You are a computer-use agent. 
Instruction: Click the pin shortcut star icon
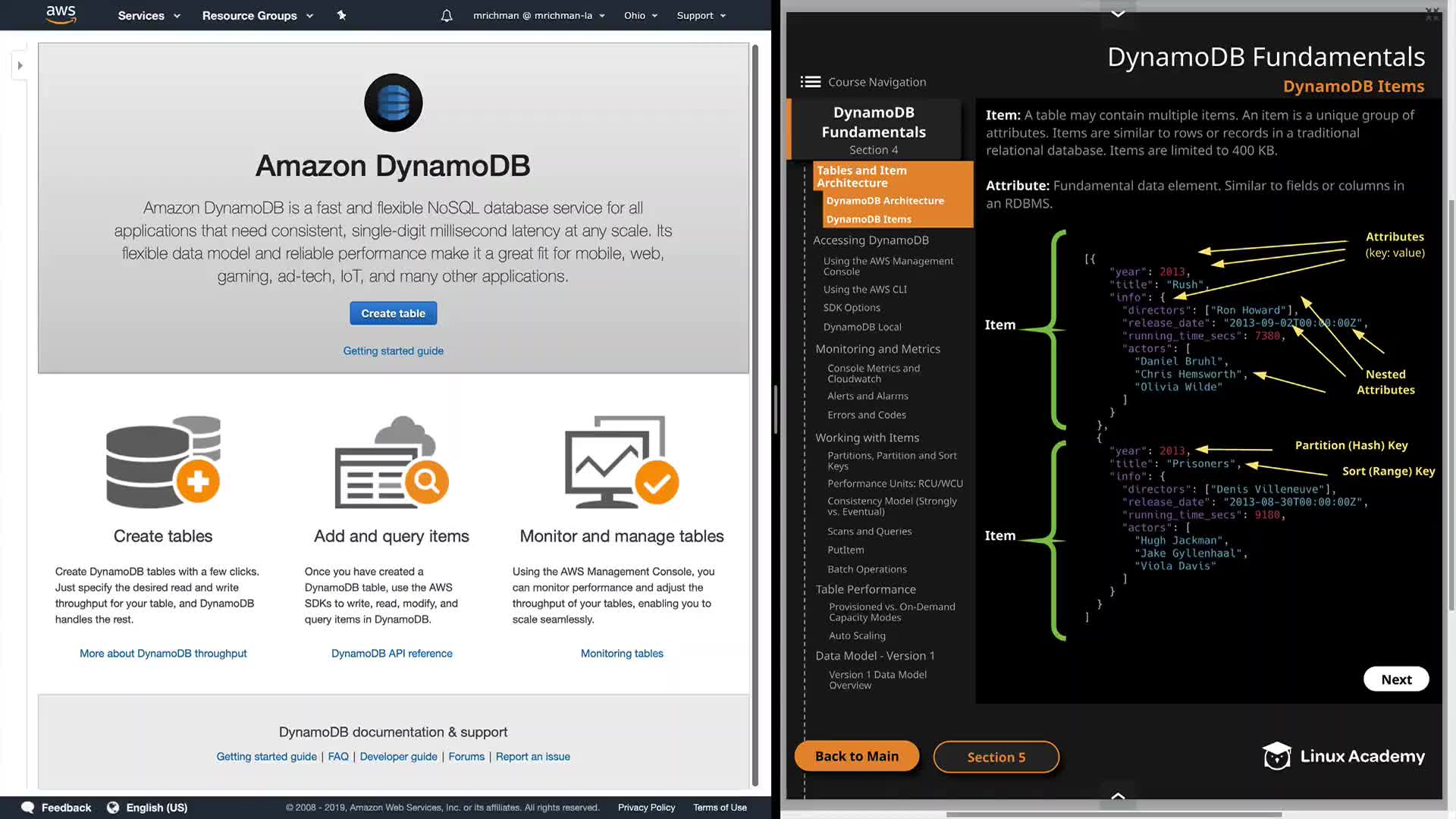[x=341, y=15]
